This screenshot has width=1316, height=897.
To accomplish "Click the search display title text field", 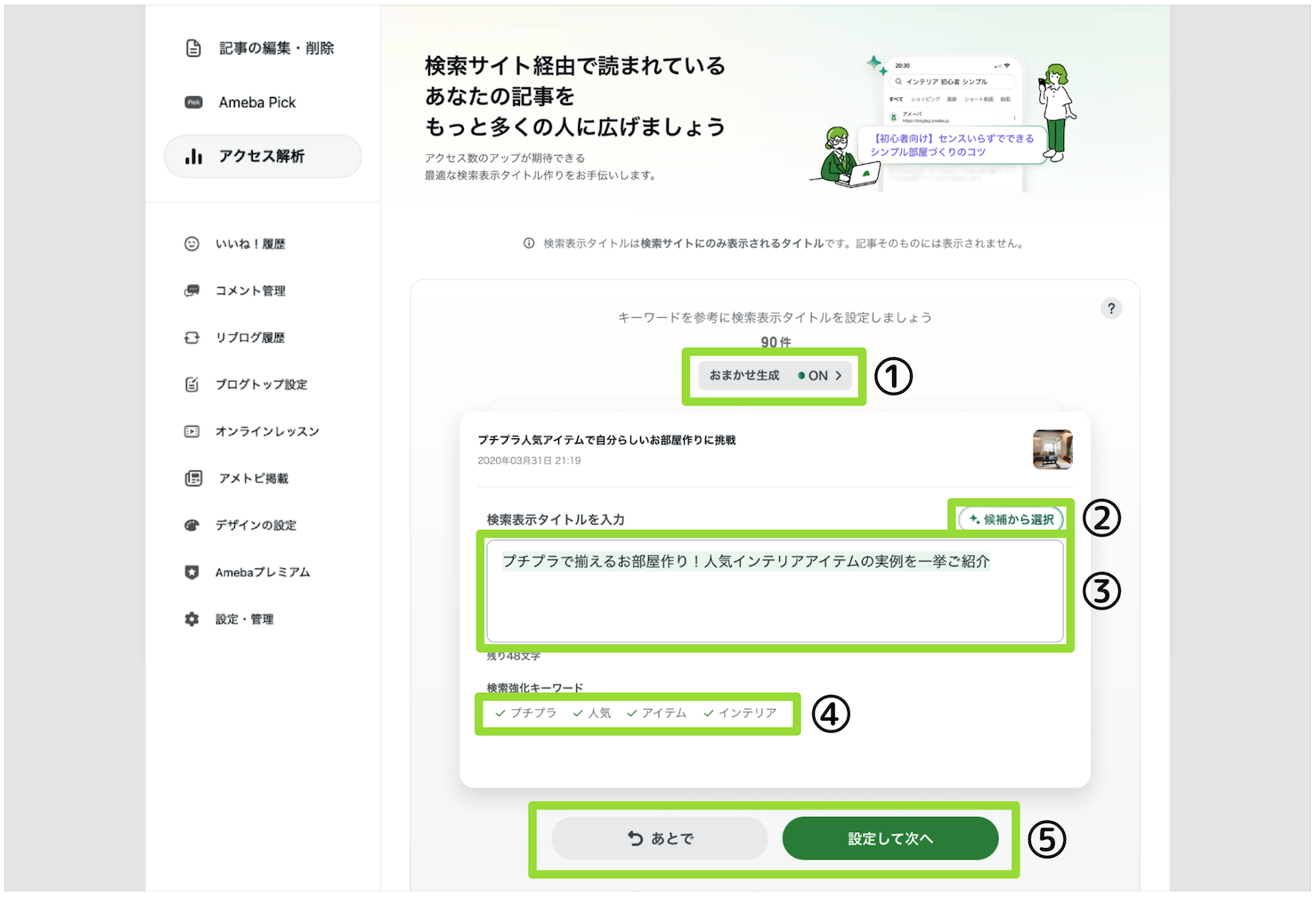I will (775, 591).
